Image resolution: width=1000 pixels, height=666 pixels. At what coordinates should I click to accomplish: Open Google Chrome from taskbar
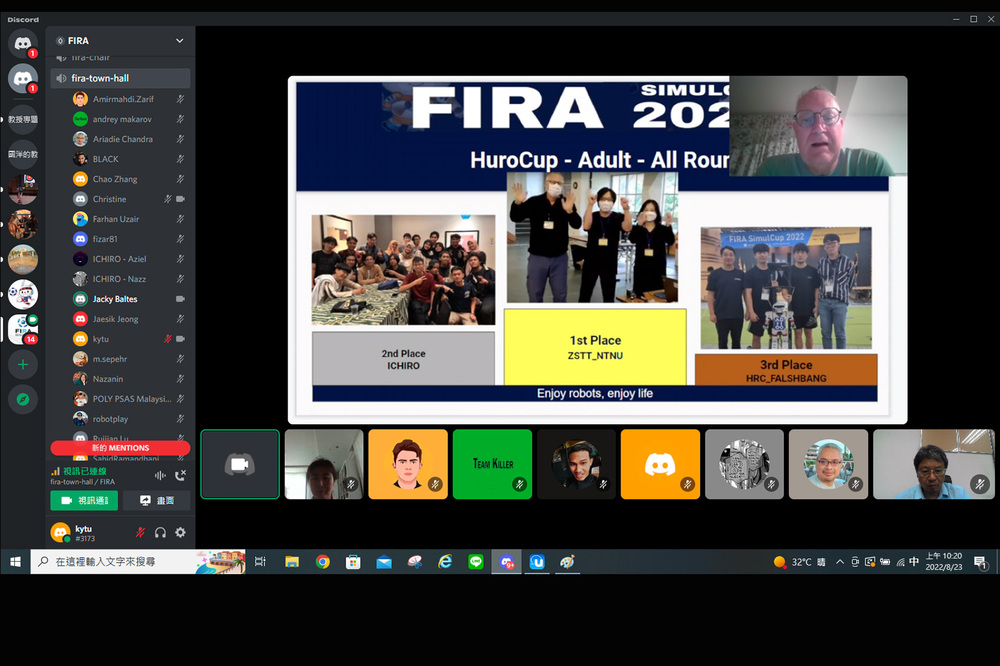[323, 561]
